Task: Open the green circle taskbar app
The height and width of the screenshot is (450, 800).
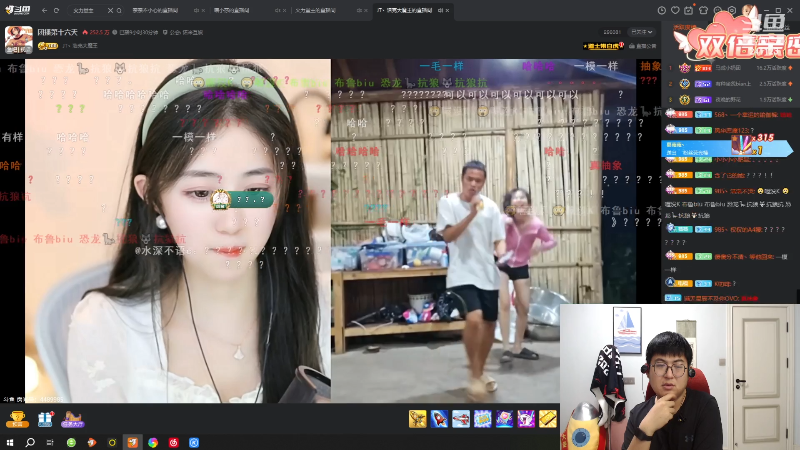Action: 71,442
